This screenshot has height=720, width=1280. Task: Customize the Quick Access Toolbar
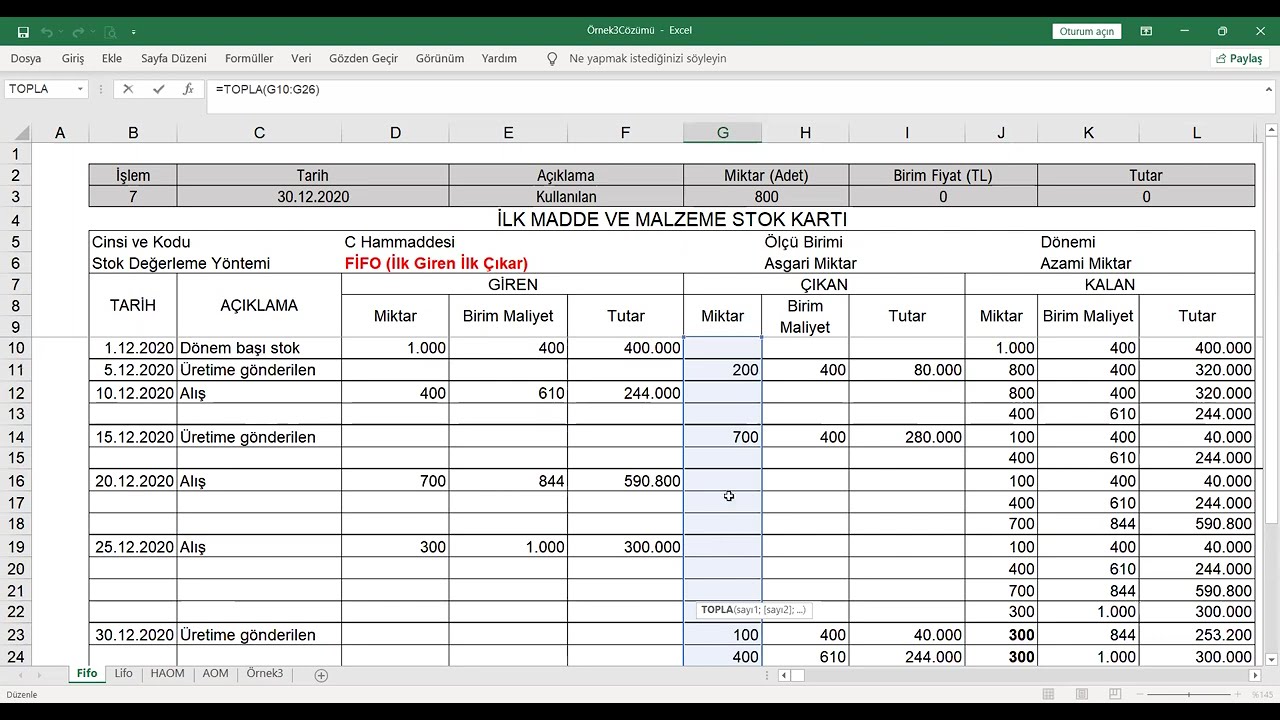[x=133, y=32]
